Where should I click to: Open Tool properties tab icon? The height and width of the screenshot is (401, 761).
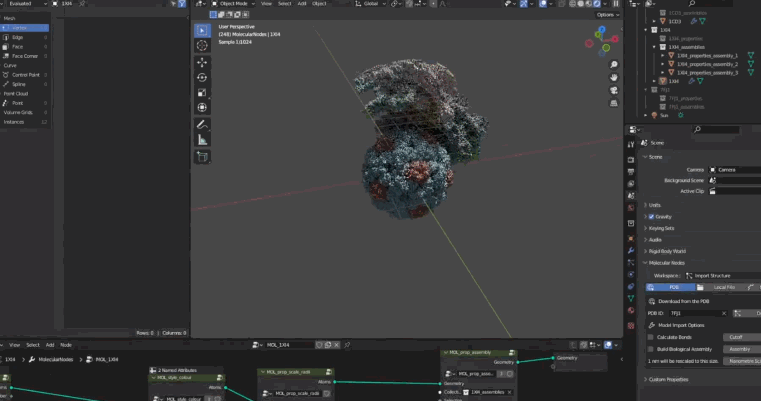coord(630,144)
